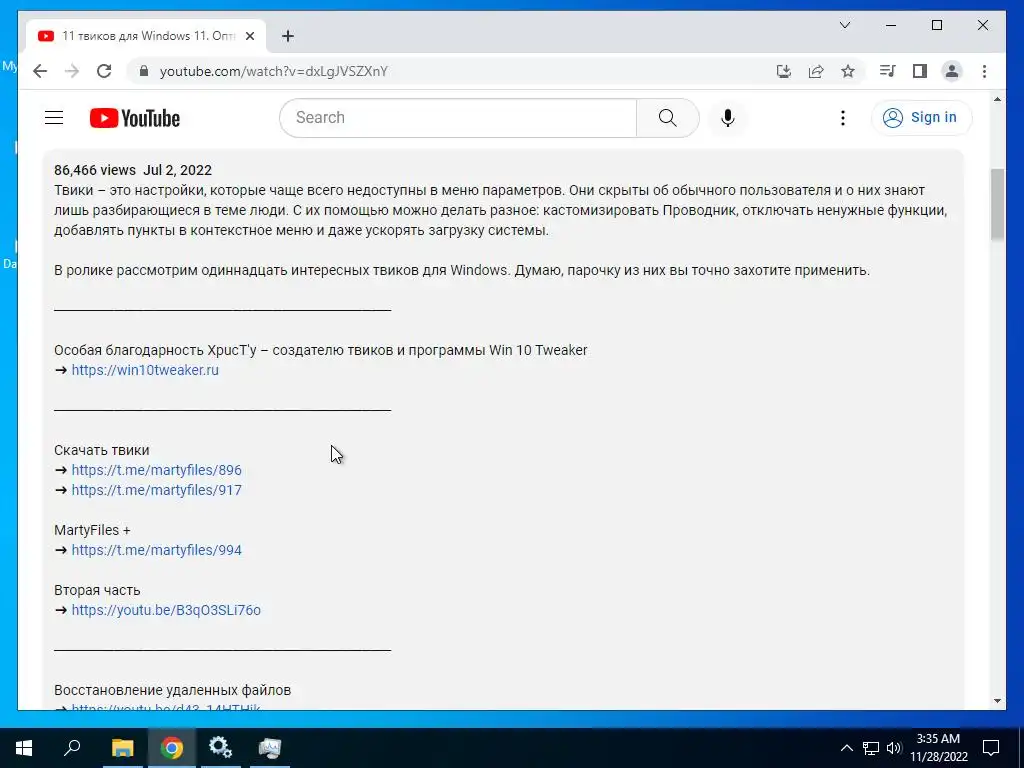
Task: Open the Chrome three-dot menu
Action: (984, 71)
